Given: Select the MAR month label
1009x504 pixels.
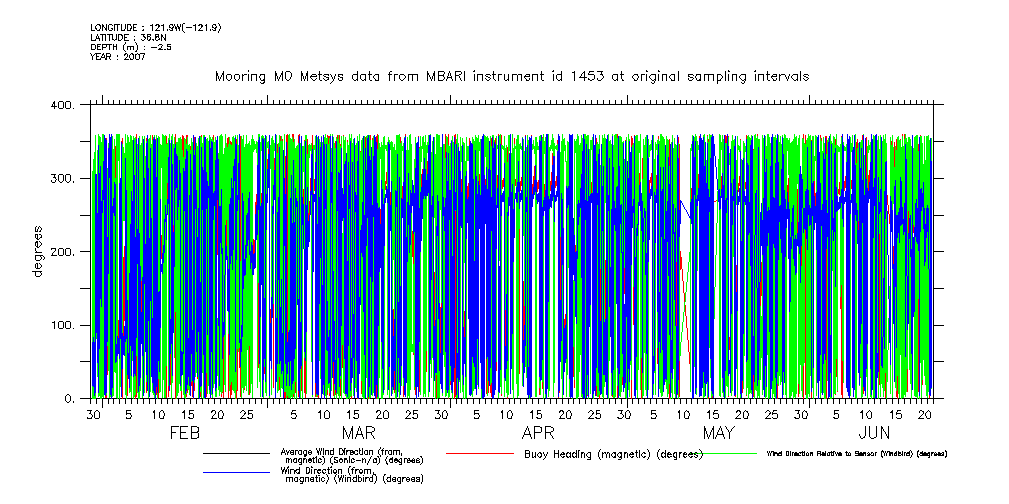Looking at the screenshot, I should tap(358, 433).
